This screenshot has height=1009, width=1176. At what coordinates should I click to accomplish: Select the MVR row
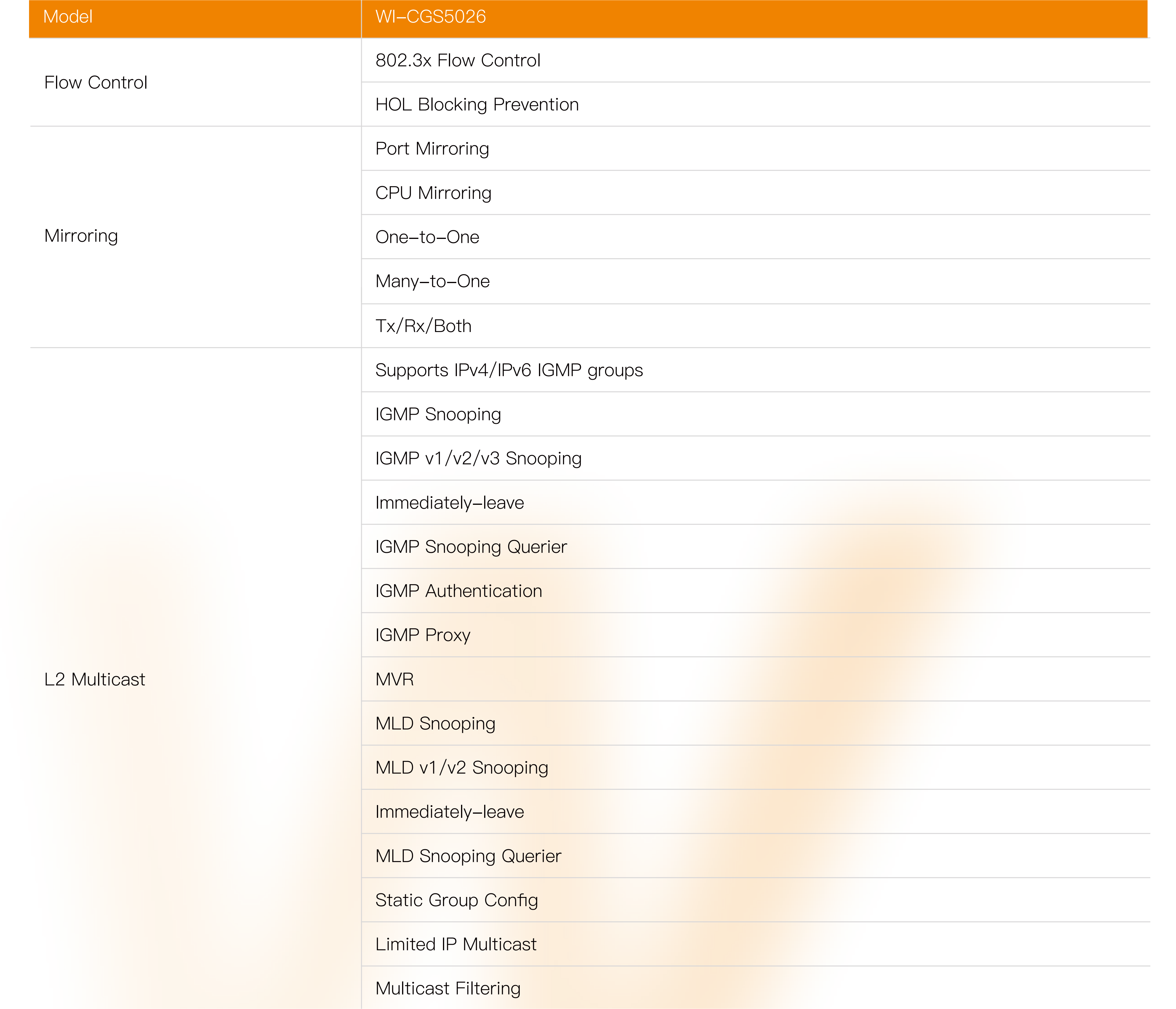click(394, 680)
